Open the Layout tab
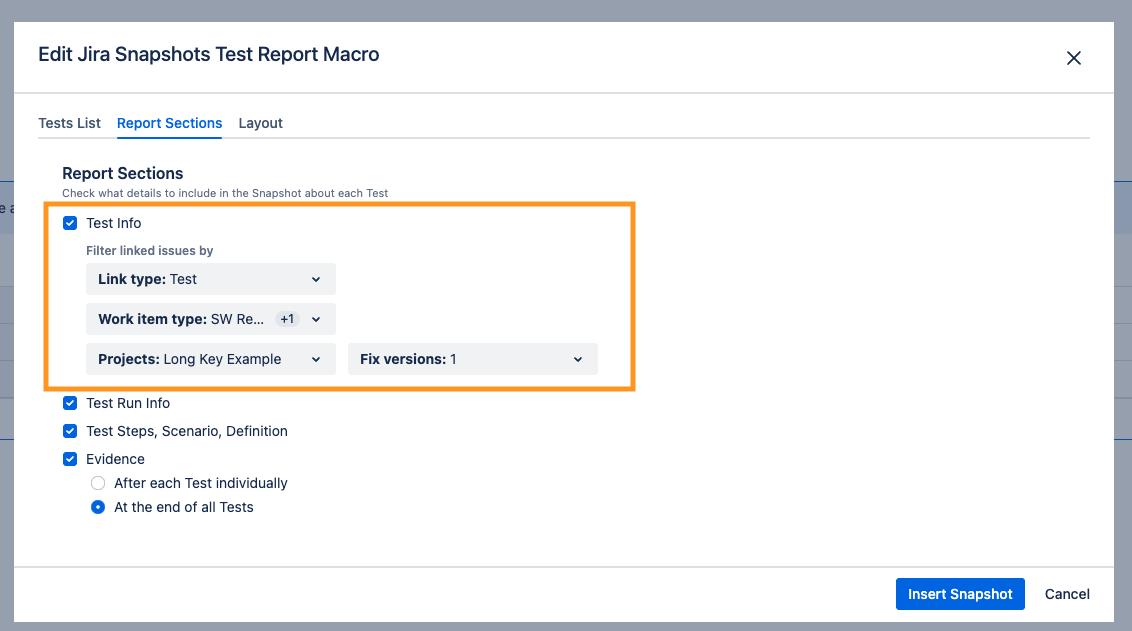 point(261,123)
